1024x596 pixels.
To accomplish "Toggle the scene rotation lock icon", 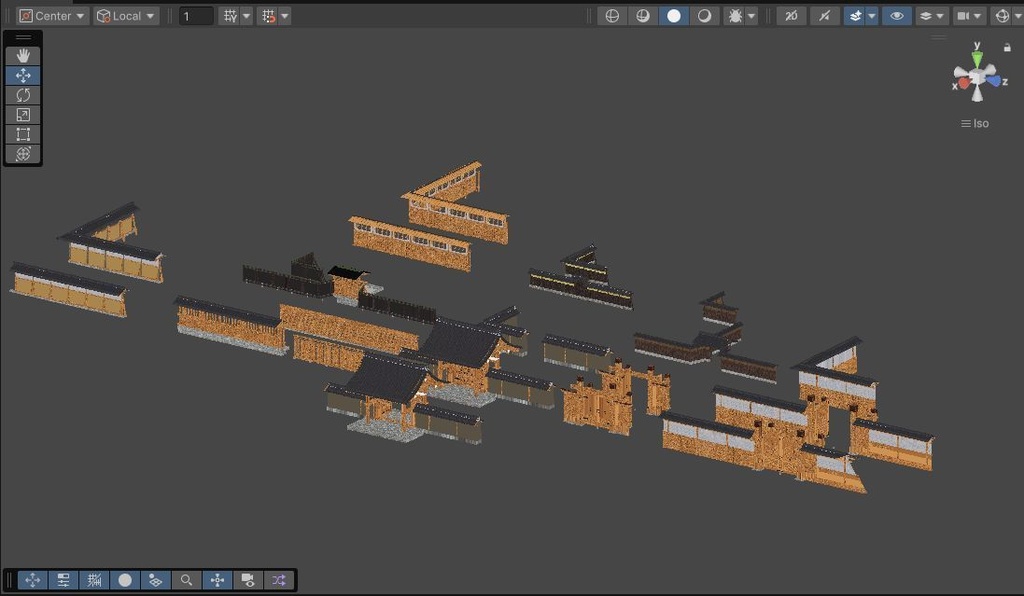I will pos(1007,47).
